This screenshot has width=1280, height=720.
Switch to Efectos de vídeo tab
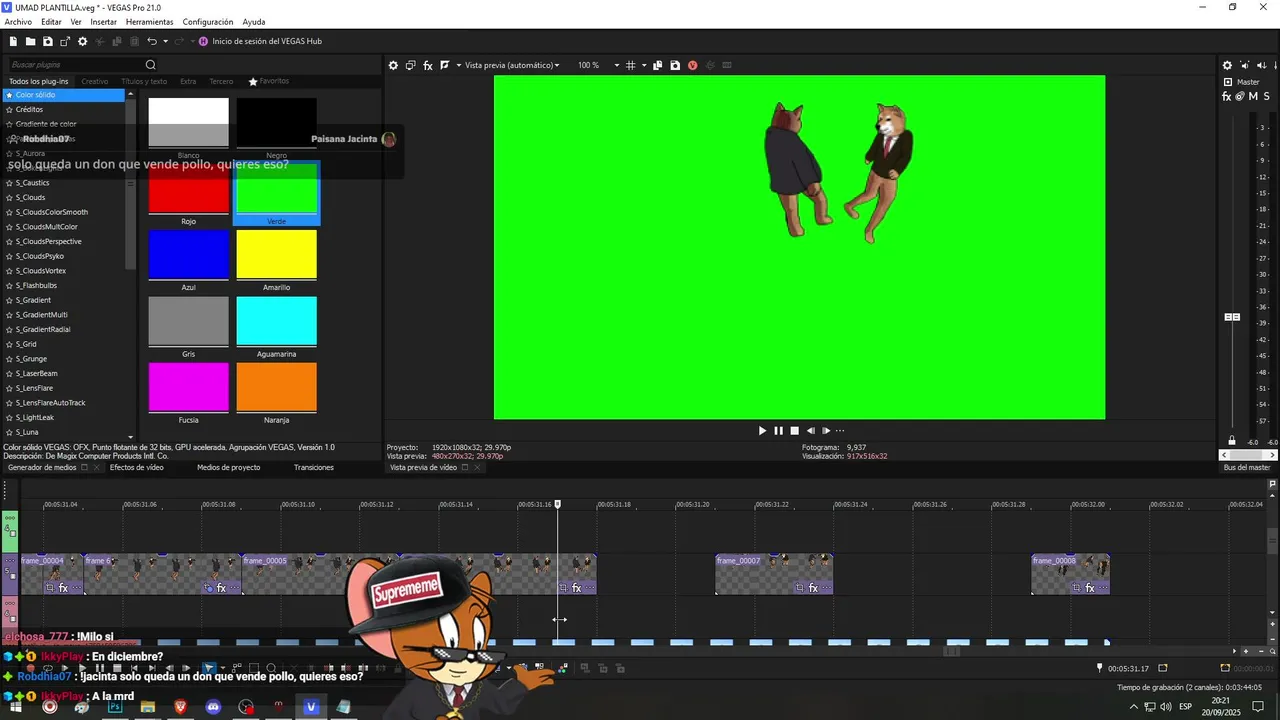pyautogui.click(x=136, y=467)
